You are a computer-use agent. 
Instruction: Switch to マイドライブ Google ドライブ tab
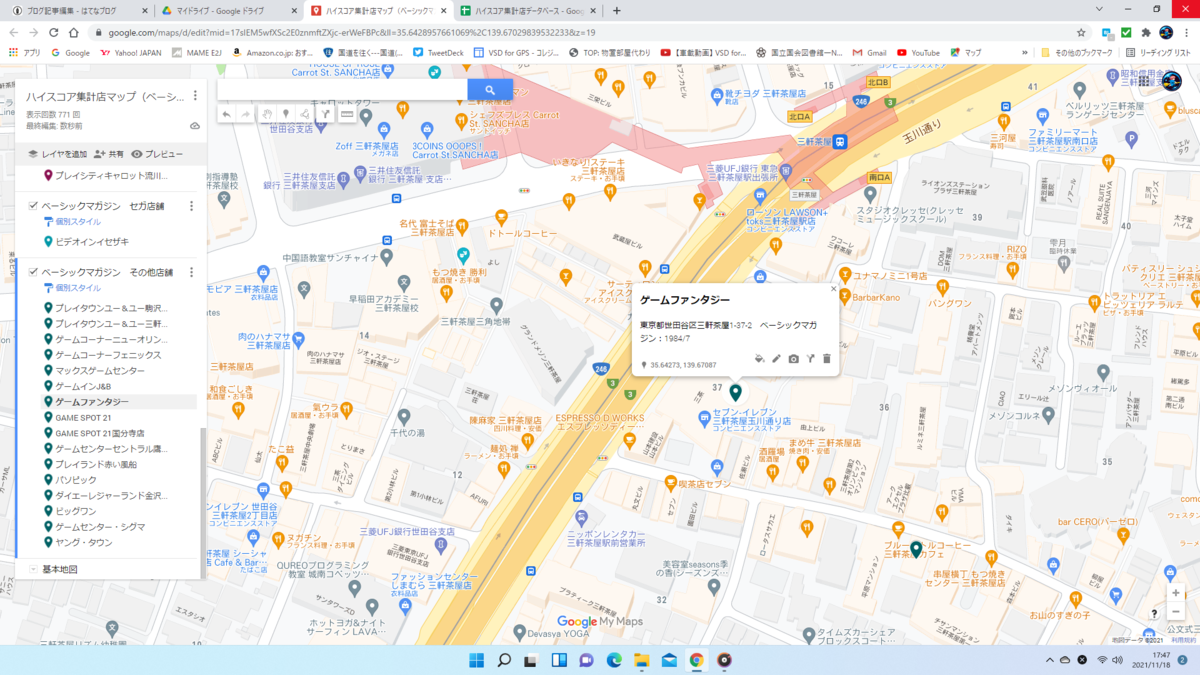228,10
